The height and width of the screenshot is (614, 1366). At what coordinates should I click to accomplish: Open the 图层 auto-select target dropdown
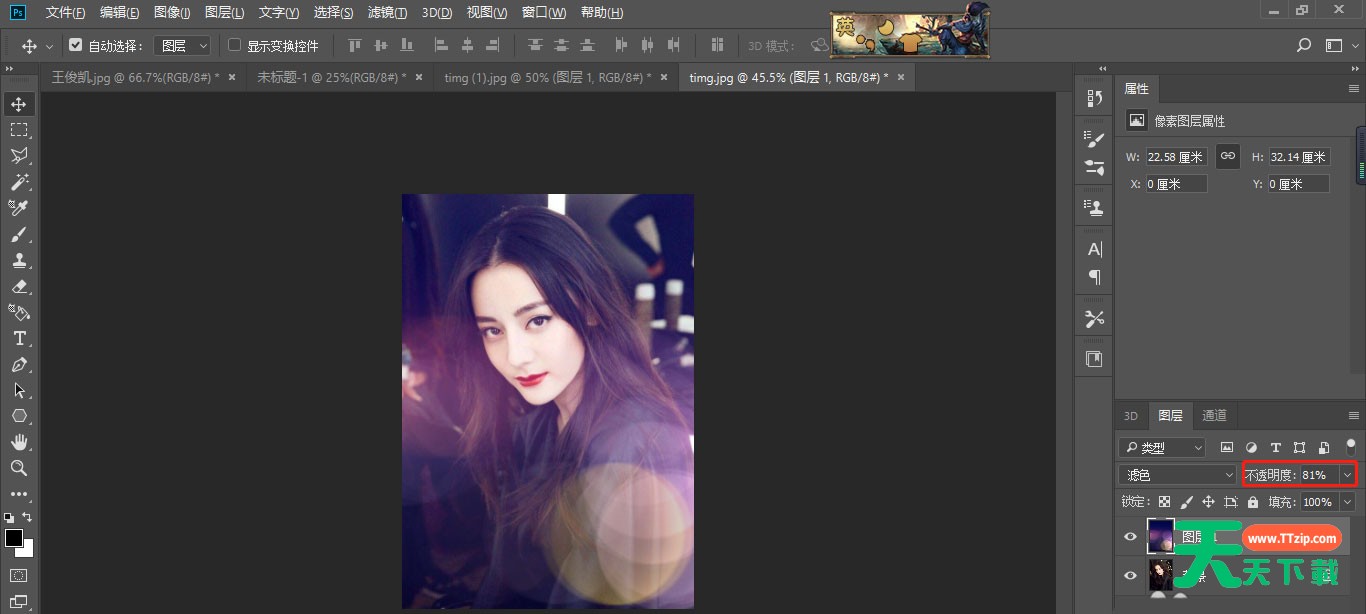pyautogui.click(x=183, y=46)
